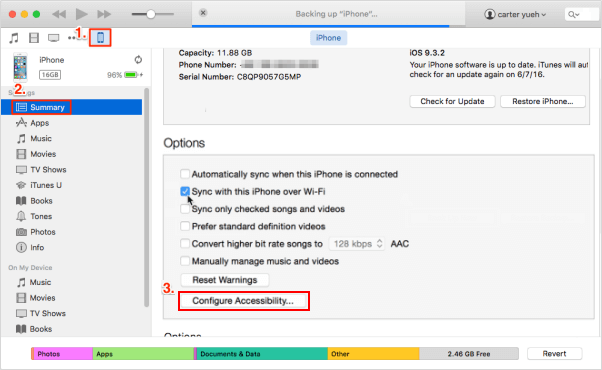Viewport: 602px width, 370px height.
Task: Open Movies under Settings sidebar
Action: click(36, 154)
